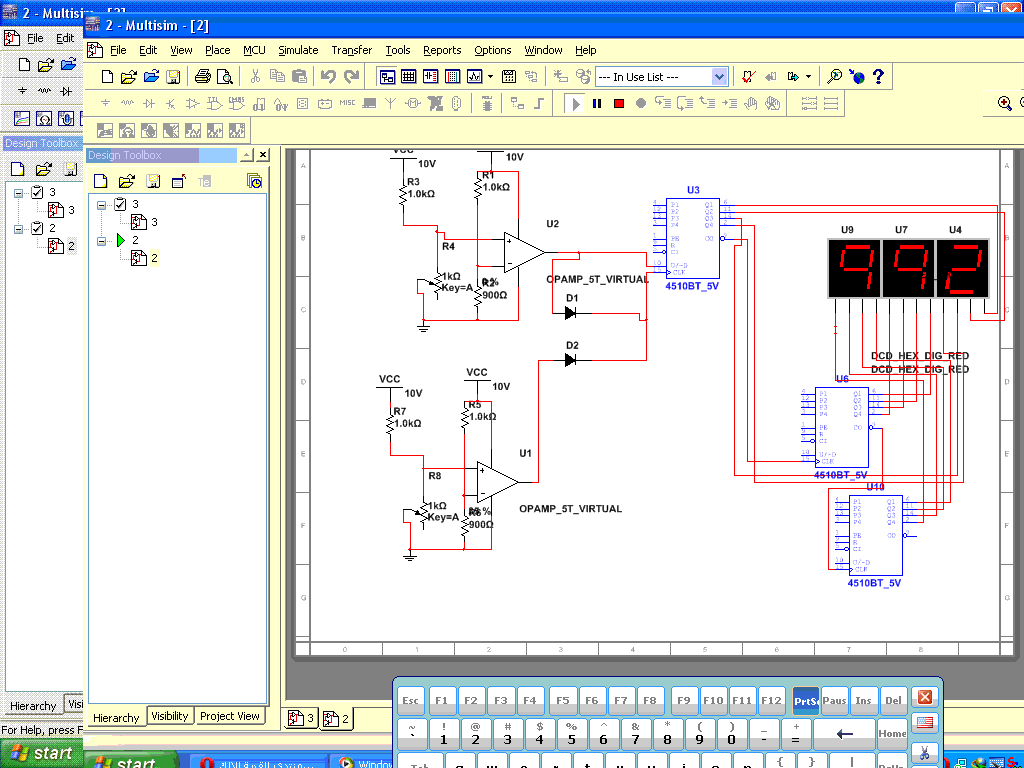Open the Find magnifier icon

(835, 77)
